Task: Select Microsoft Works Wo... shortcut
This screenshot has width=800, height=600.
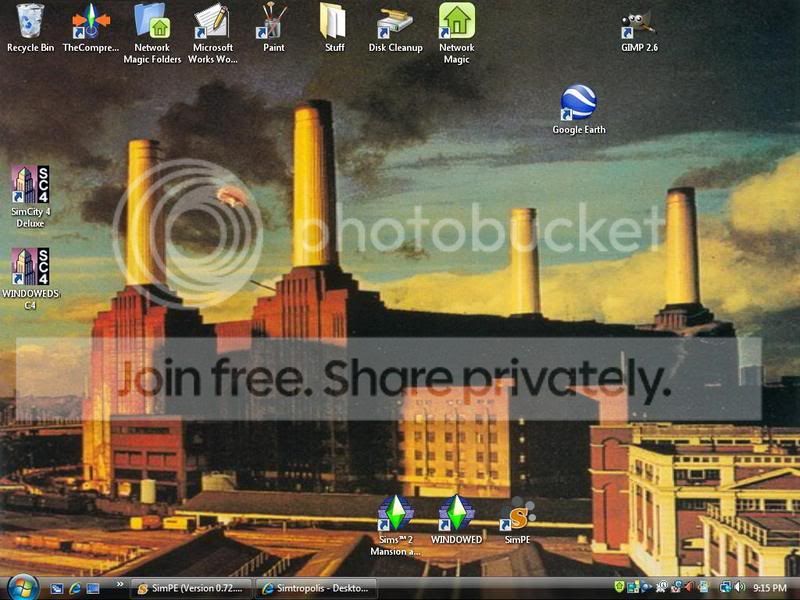Action: click(213, 34)
